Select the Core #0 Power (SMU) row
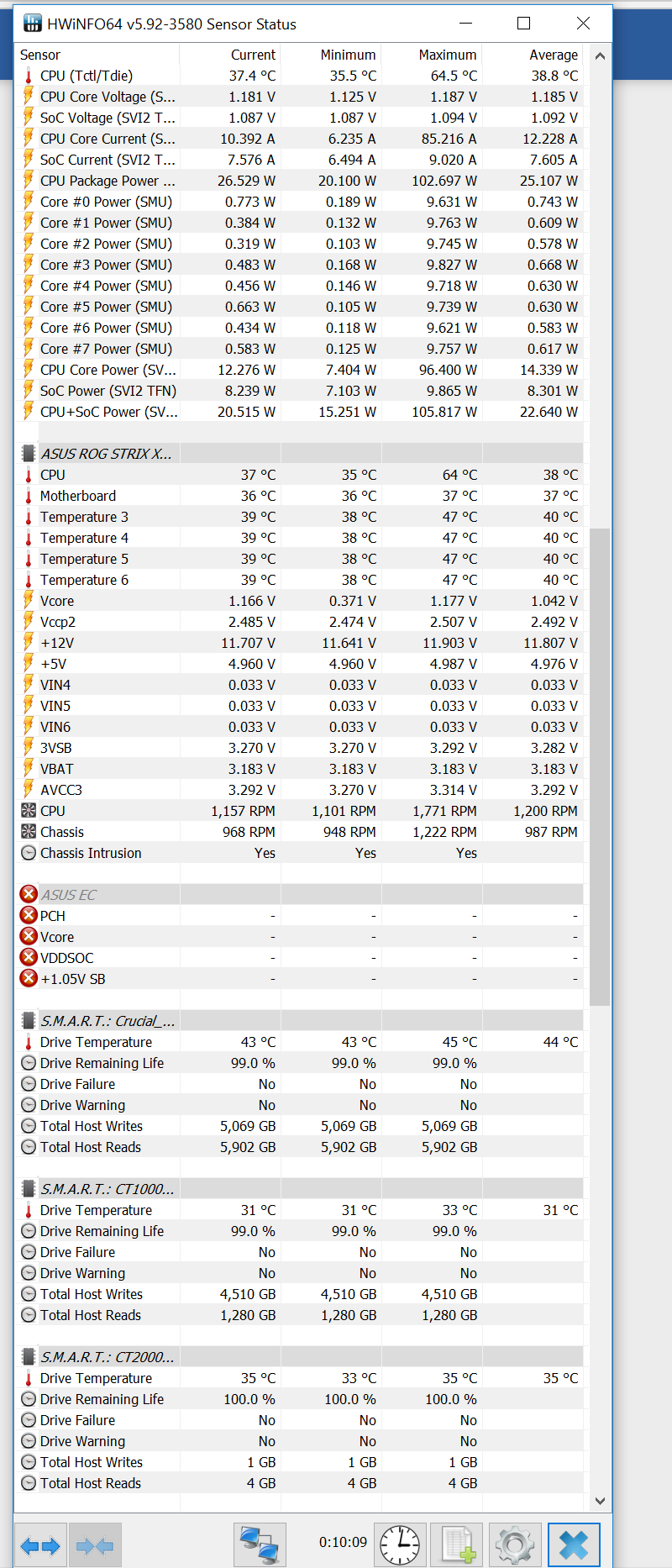 (299, 202)
